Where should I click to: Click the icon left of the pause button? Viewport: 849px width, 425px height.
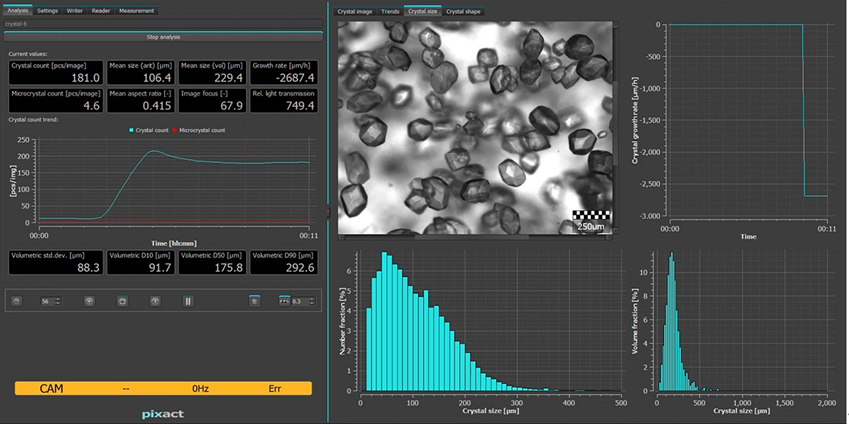click(x=155, y=300)
